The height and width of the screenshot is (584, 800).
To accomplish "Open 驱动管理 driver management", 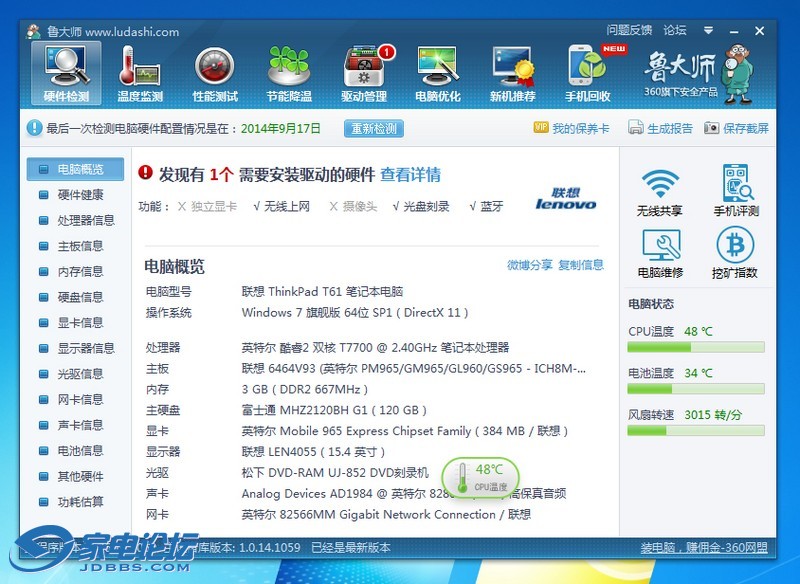I will tap(363, 73).
